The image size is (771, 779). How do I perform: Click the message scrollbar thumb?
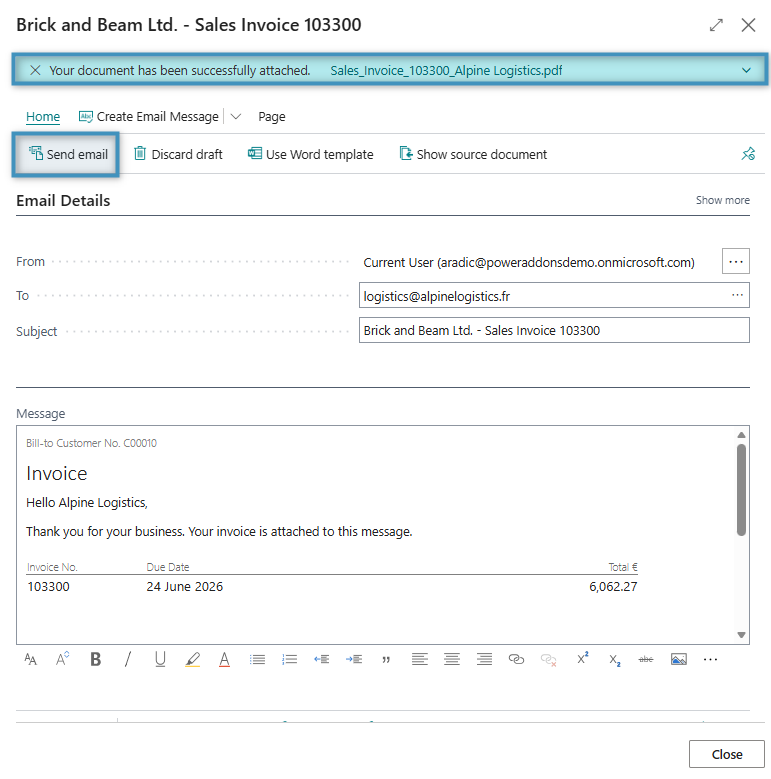(741, 489)
